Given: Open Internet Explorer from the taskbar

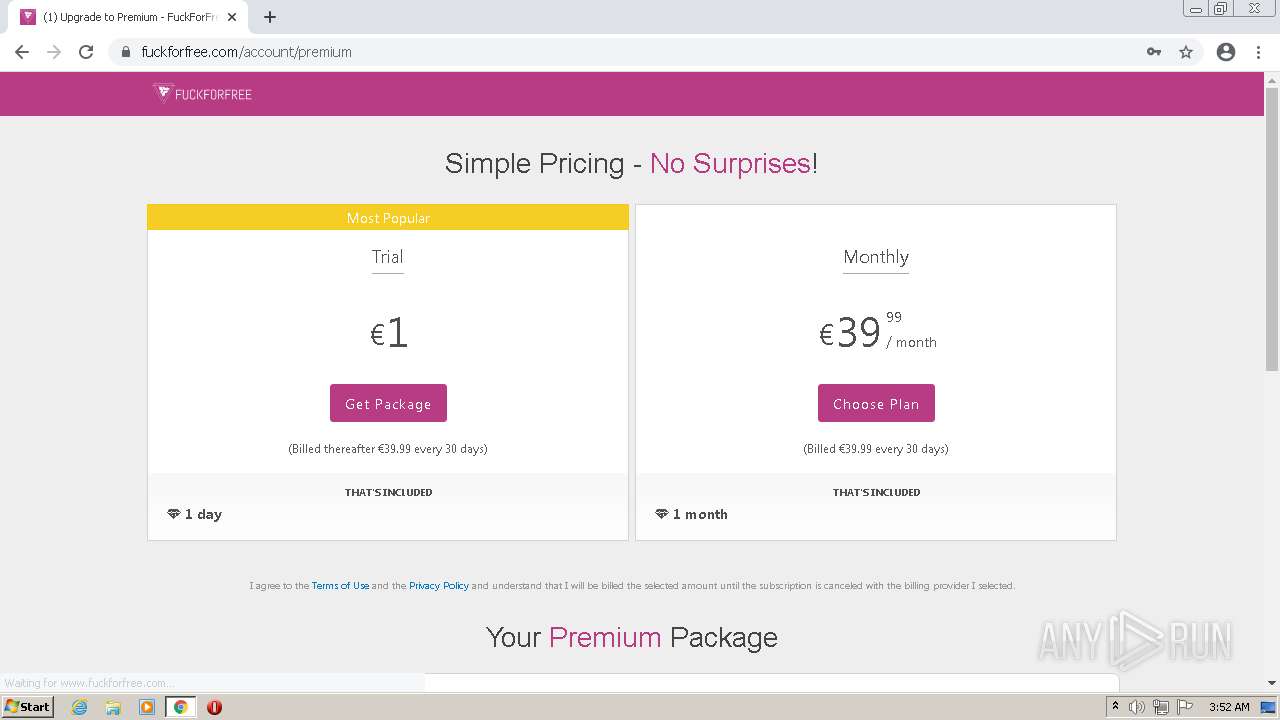Looking at the screenshot, I should (80, 707).
